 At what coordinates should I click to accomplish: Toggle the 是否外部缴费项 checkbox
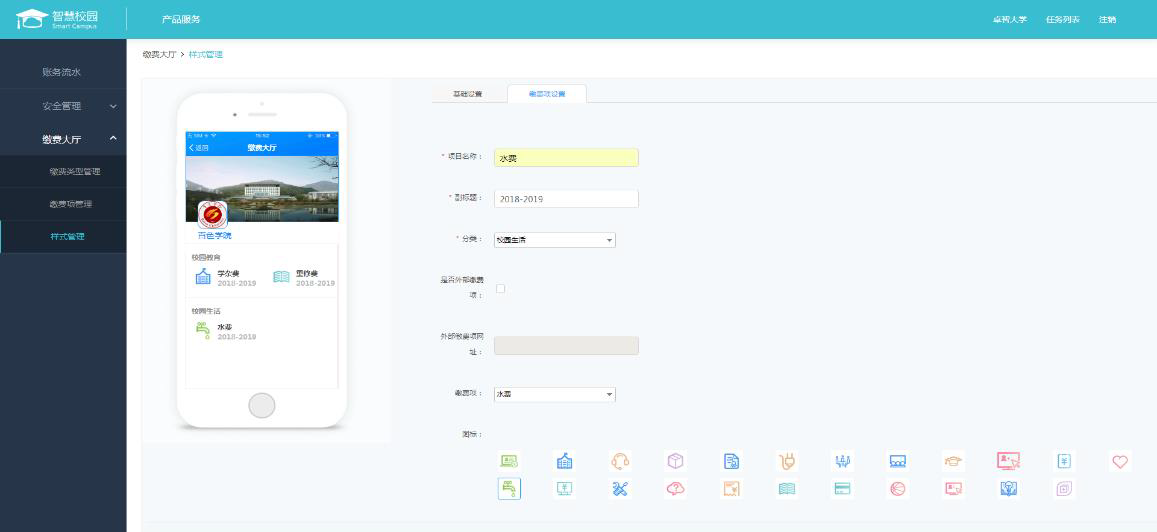click(501, 289)
